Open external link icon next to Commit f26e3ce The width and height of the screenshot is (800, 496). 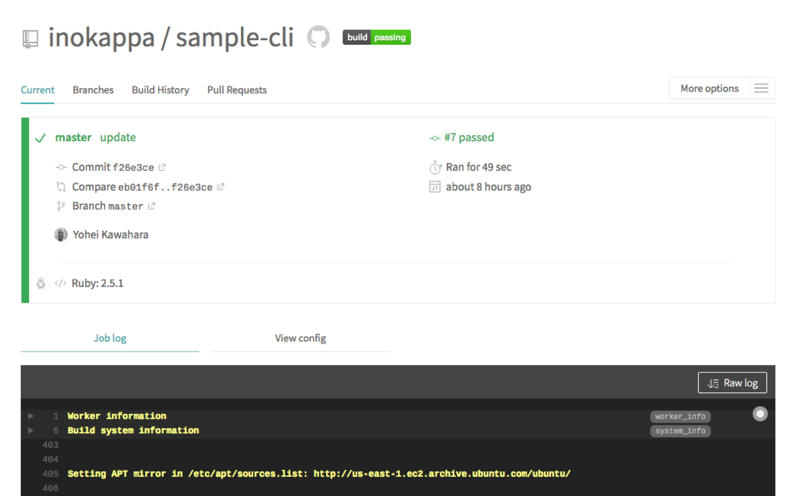pos(162,167)
